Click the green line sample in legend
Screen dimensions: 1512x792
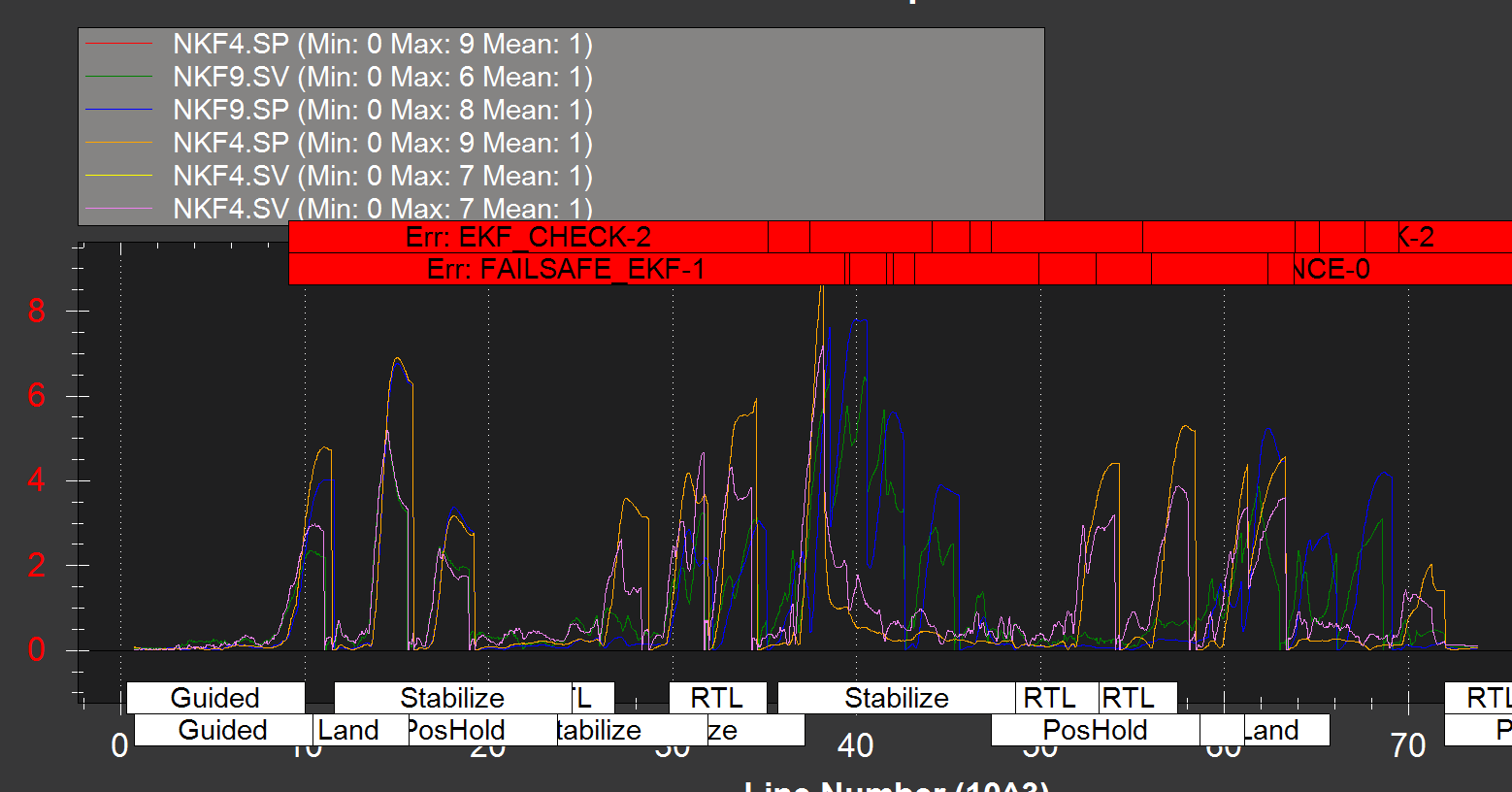119,77
